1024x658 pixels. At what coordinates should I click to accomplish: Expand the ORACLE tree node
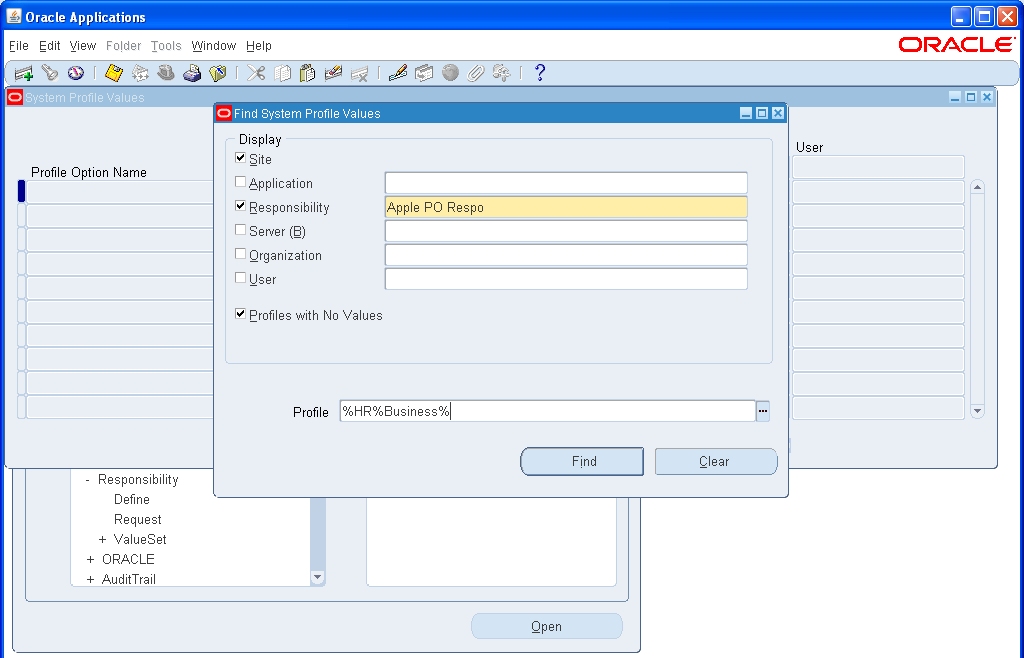[x=88, y=559]
